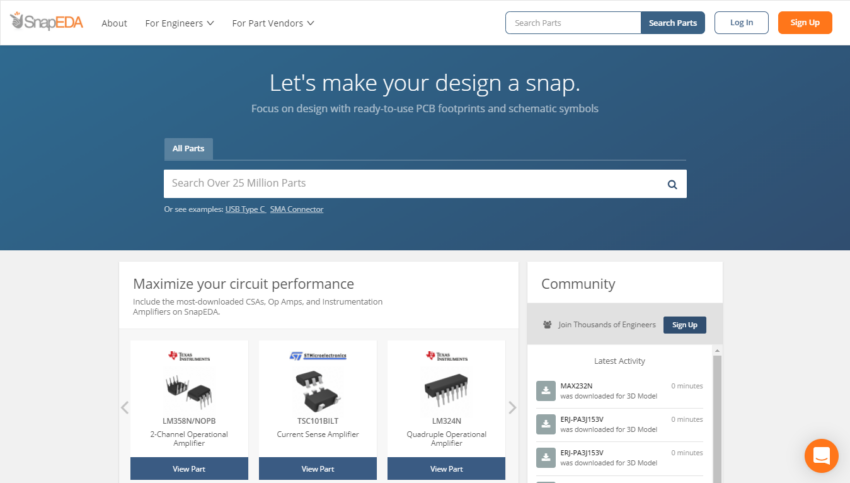Viewport: 850px width, 483px height.
Task: Click the STMicroelectronics logo above TSC101BILT
Action: 318,356
